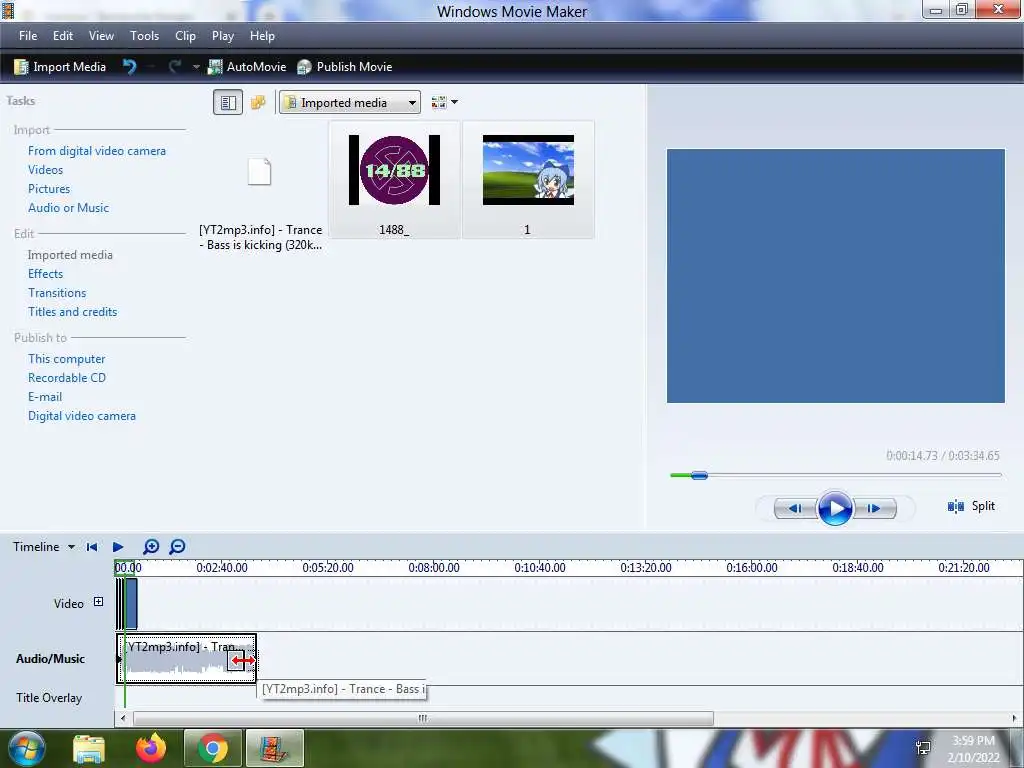1024x768 pixels.
Task: Click the taskbar clock showing 3:59 PM
Action: click(x=974, y=749)
